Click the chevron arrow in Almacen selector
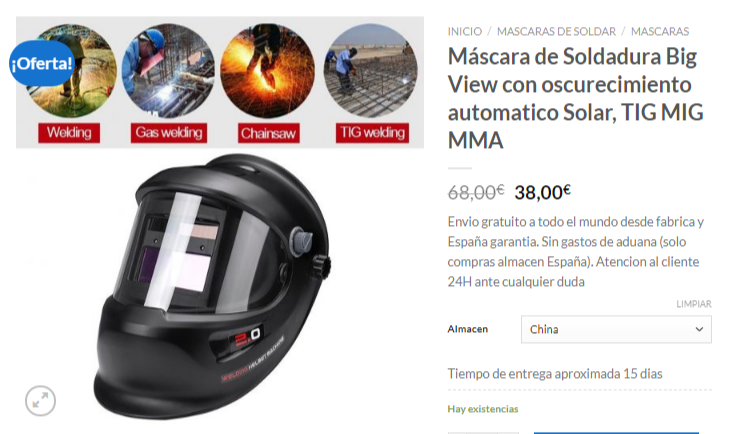Screen dimensions: 750x434 pyautogui.click(x=699, y=329)
